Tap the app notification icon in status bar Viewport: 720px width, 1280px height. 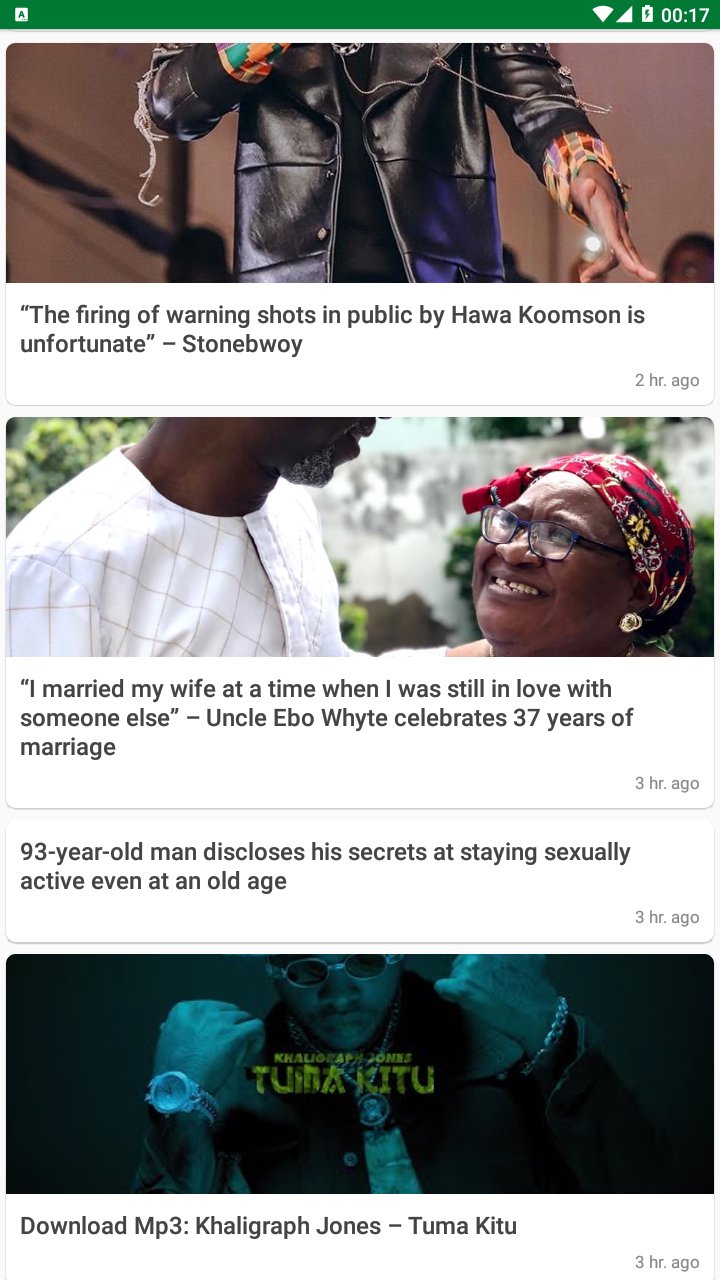point(21,15)
